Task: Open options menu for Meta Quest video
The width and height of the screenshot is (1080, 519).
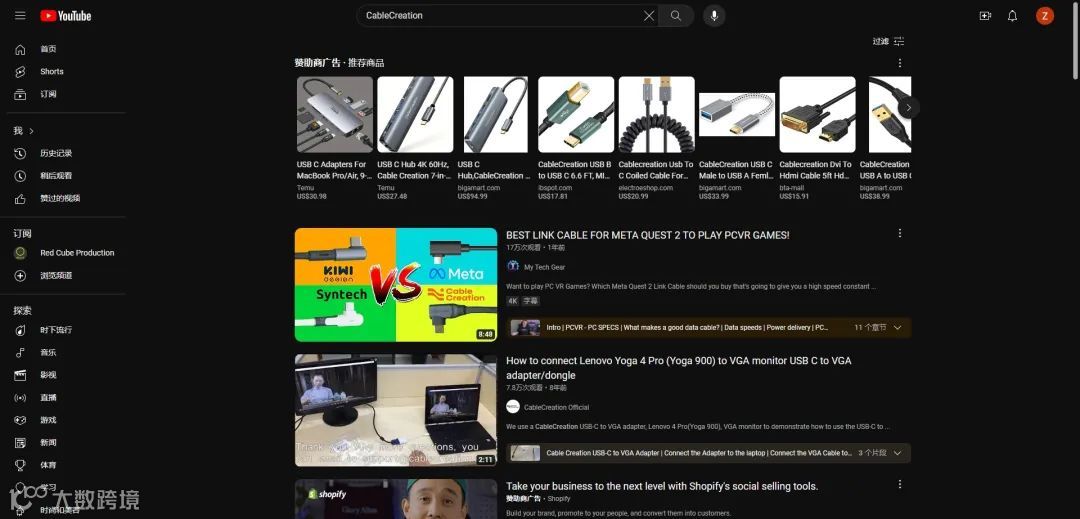Action: (x=900, y=233)
